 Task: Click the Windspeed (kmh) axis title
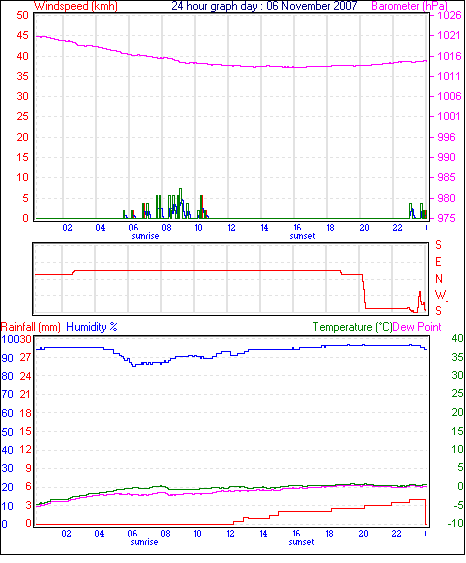click(76, 6)
